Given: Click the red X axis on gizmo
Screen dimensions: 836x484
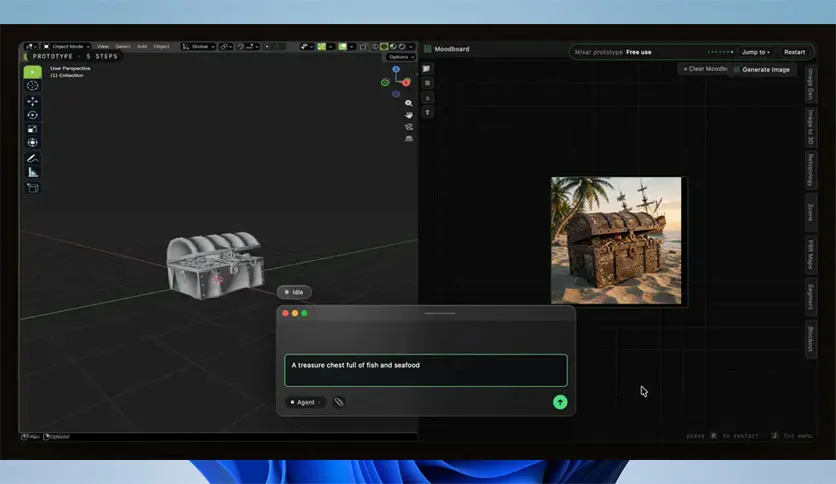Looking at the screenshot, I should point(406,82).
